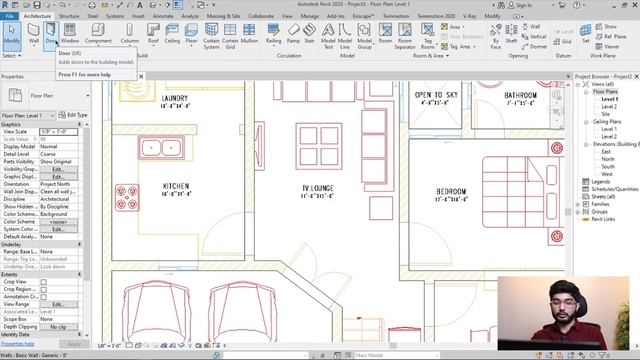This screenshot has height=360, width=640.
Task: Toggle the Crop View checkbox
Action: (x=43, y=282)
